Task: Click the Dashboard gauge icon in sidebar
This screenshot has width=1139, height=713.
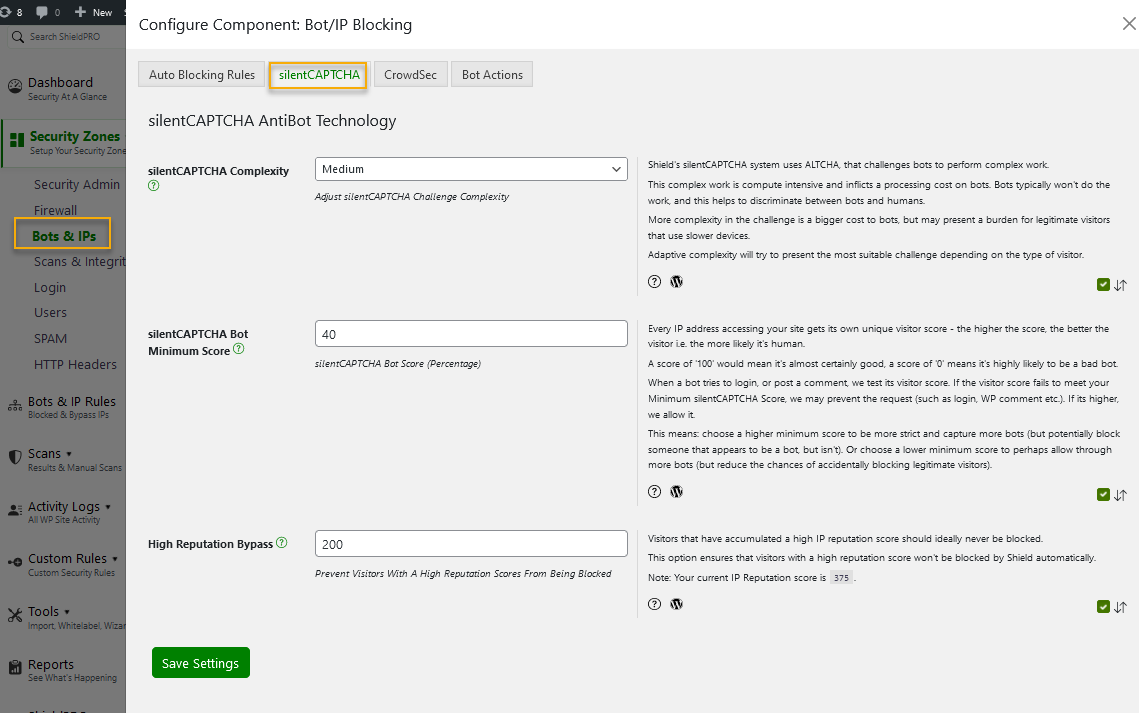Action: [15, 86]
